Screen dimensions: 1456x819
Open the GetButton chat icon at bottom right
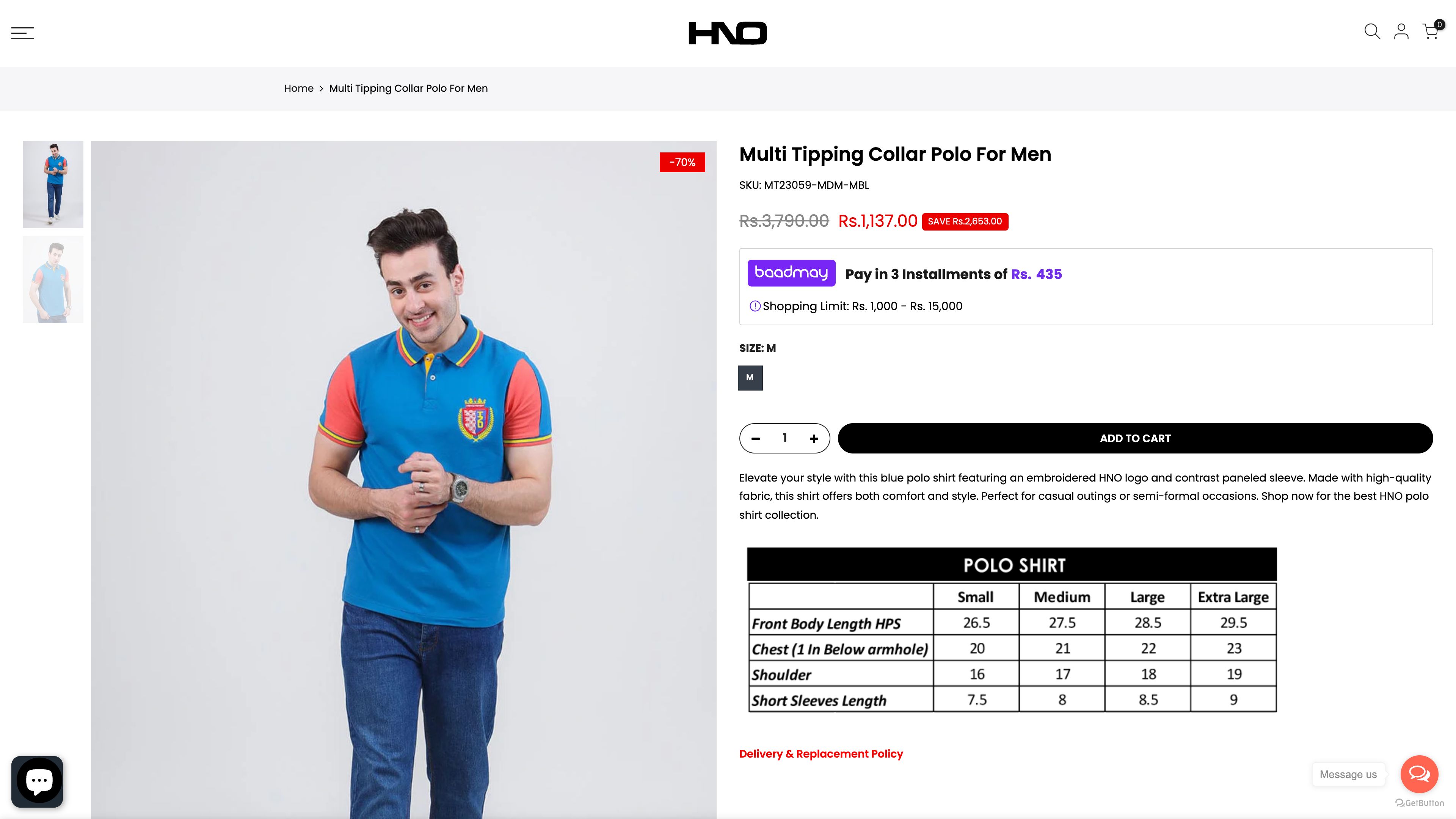click(x=1419, y=774)
